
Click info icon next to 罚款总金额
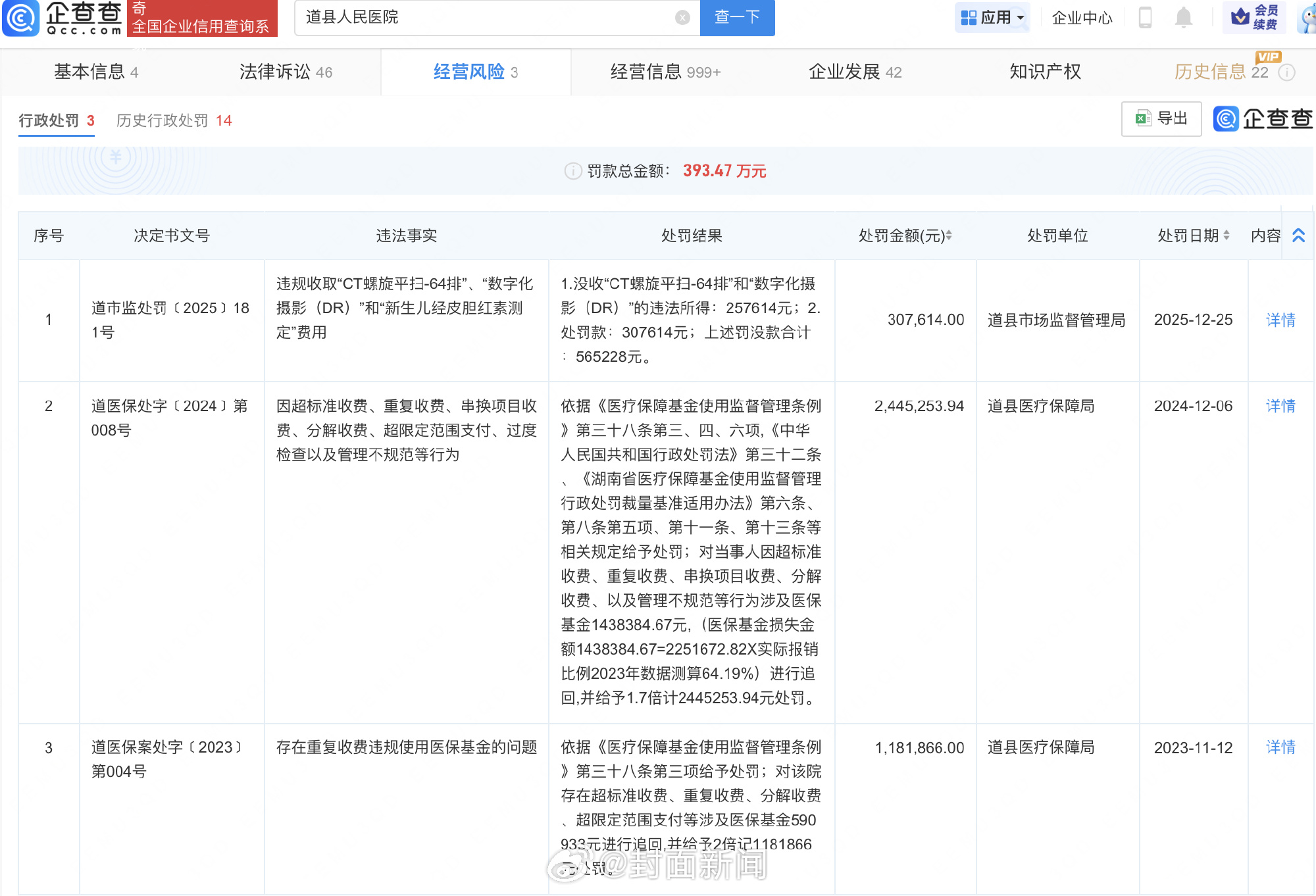point(572,171)
